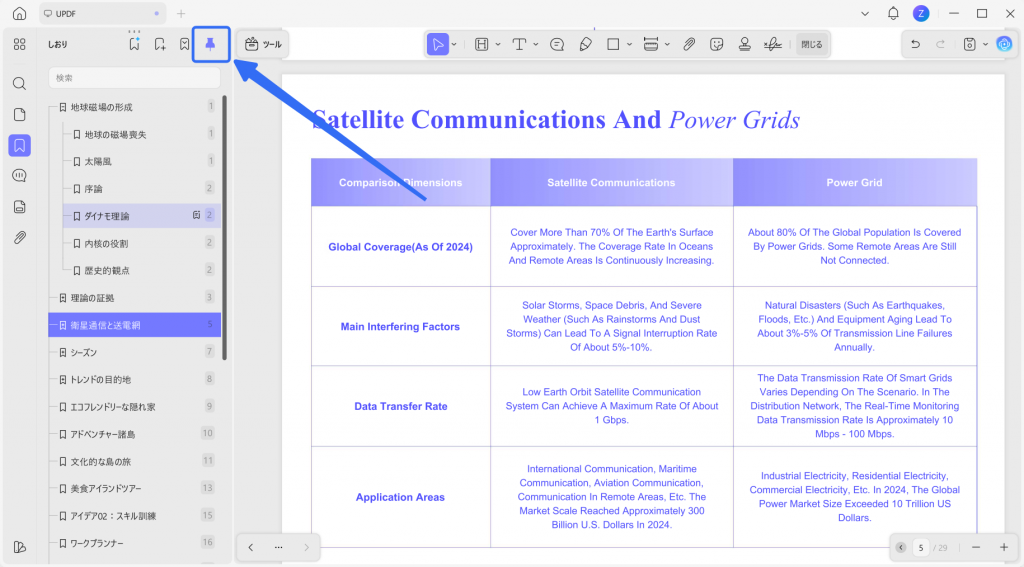Viewport: 1024px width, 567px height.
Task: Open the thumbnails grid panel in the sidebar
Action: pos(20,44)
